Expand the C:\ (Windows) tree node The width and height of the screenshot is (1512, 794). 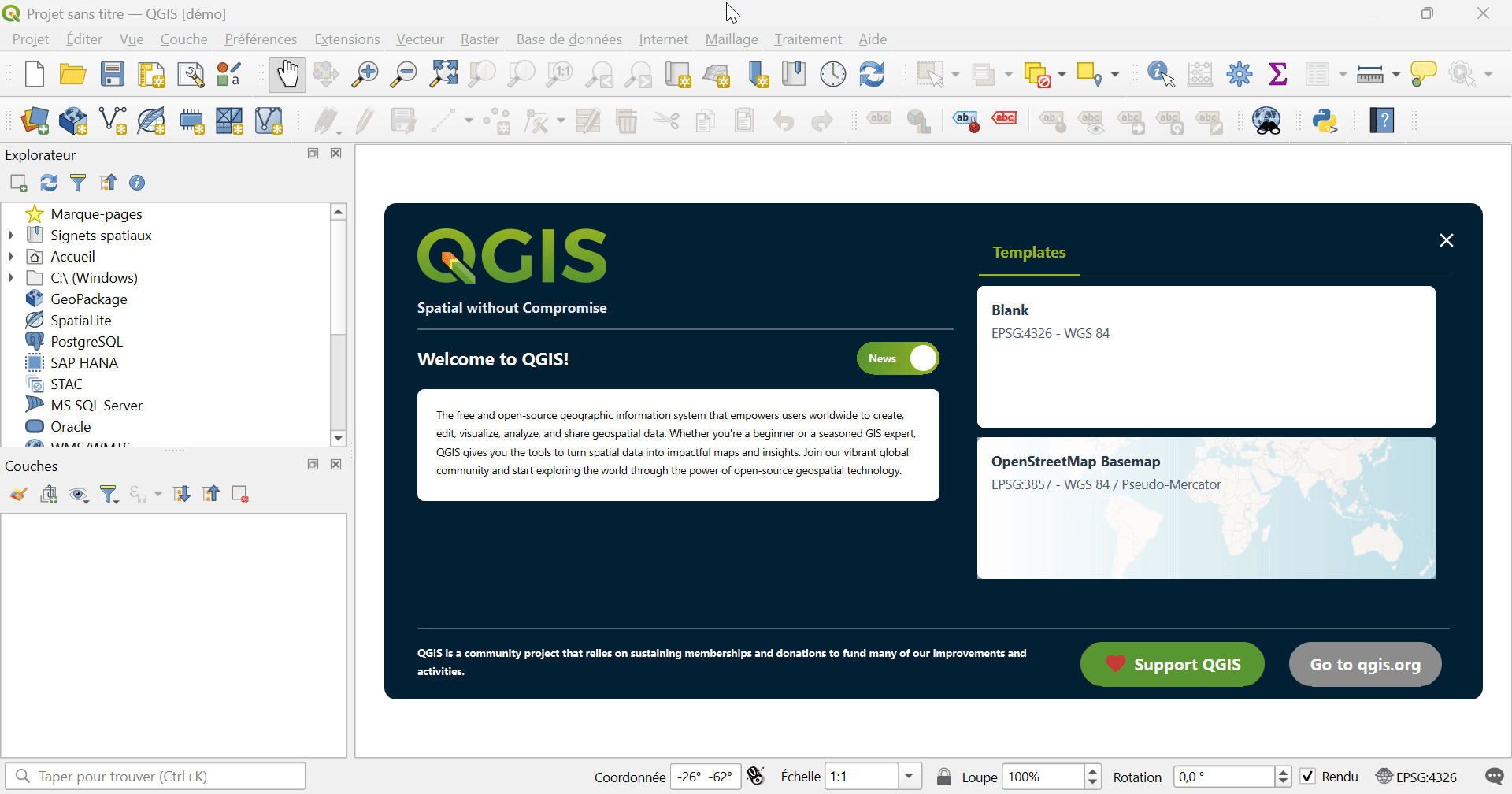click(11, 277)
